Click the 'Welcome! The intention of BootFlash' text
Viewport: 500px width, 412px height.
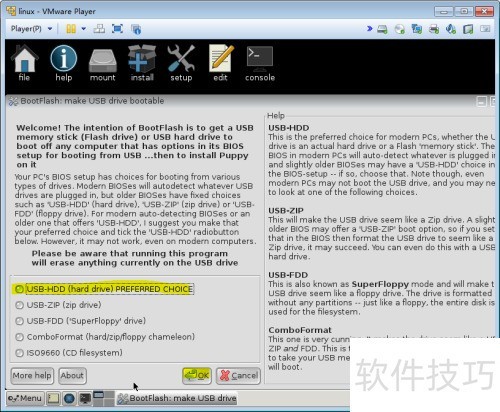[x=135, y=146]
